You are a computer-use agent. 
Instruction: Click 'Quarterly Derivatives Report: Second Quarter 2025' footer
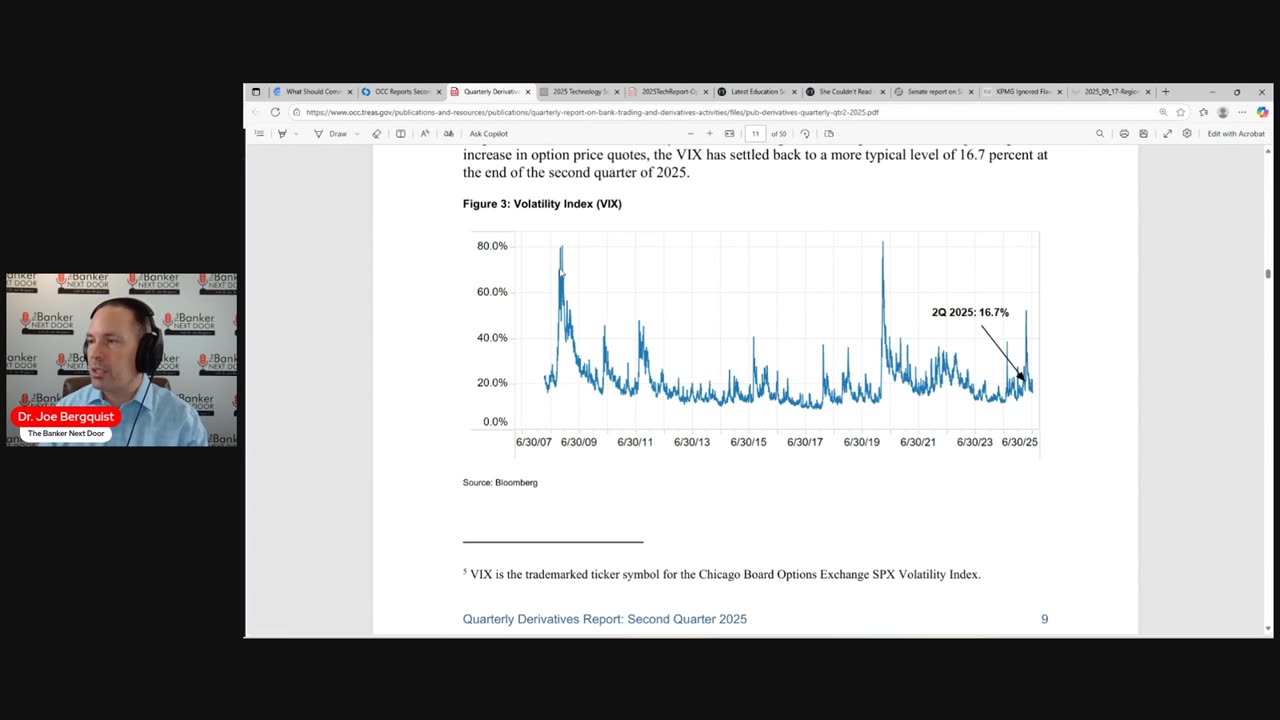(x=605, y=619)
